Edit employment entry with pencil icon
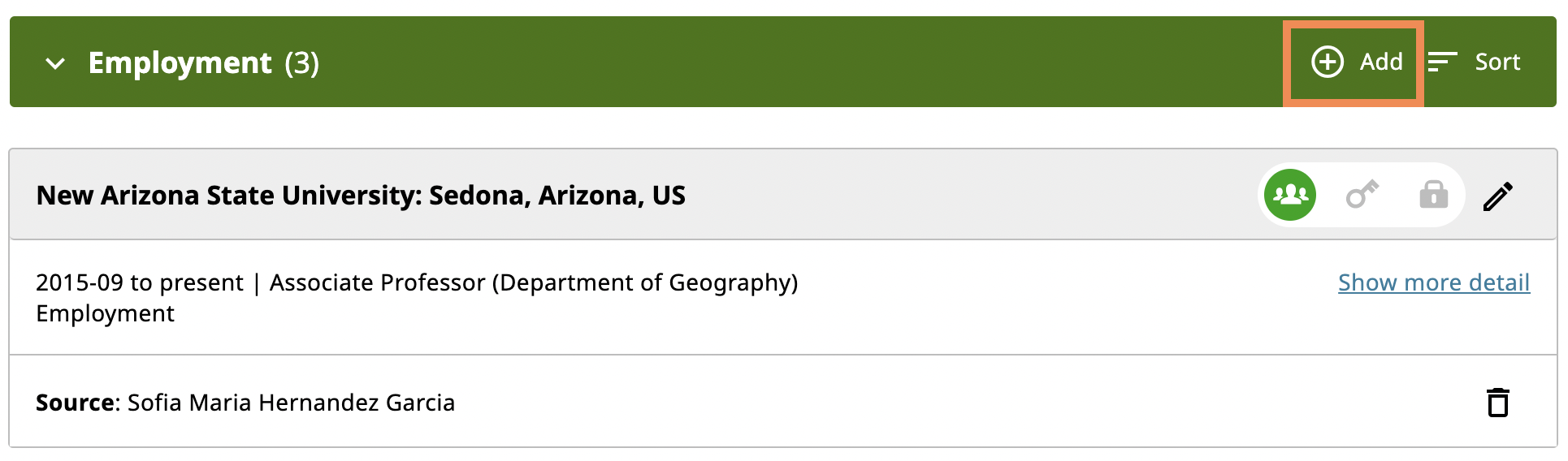Viewport: 1568px width, 461px height. (1498, 196)
